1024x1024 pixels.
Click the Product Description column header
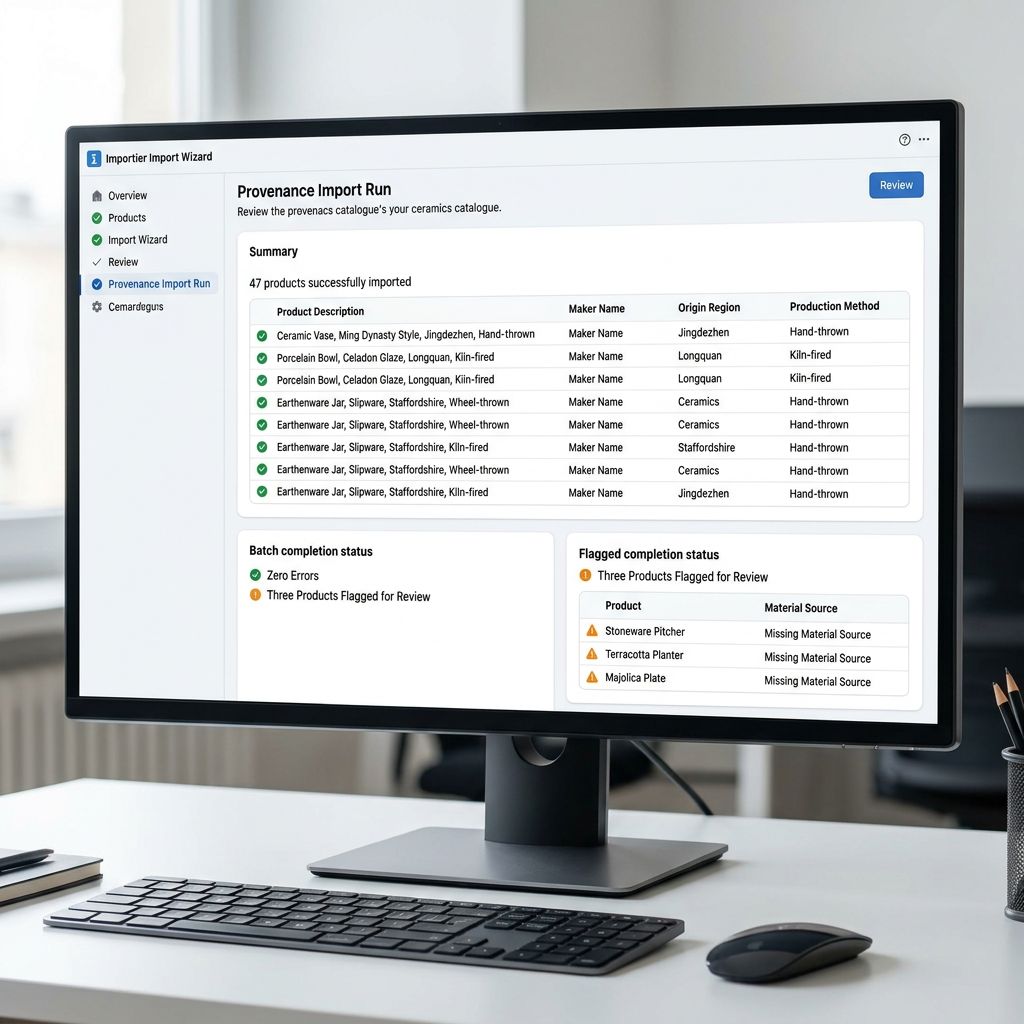pyautogui.click(x=320, y=312)
